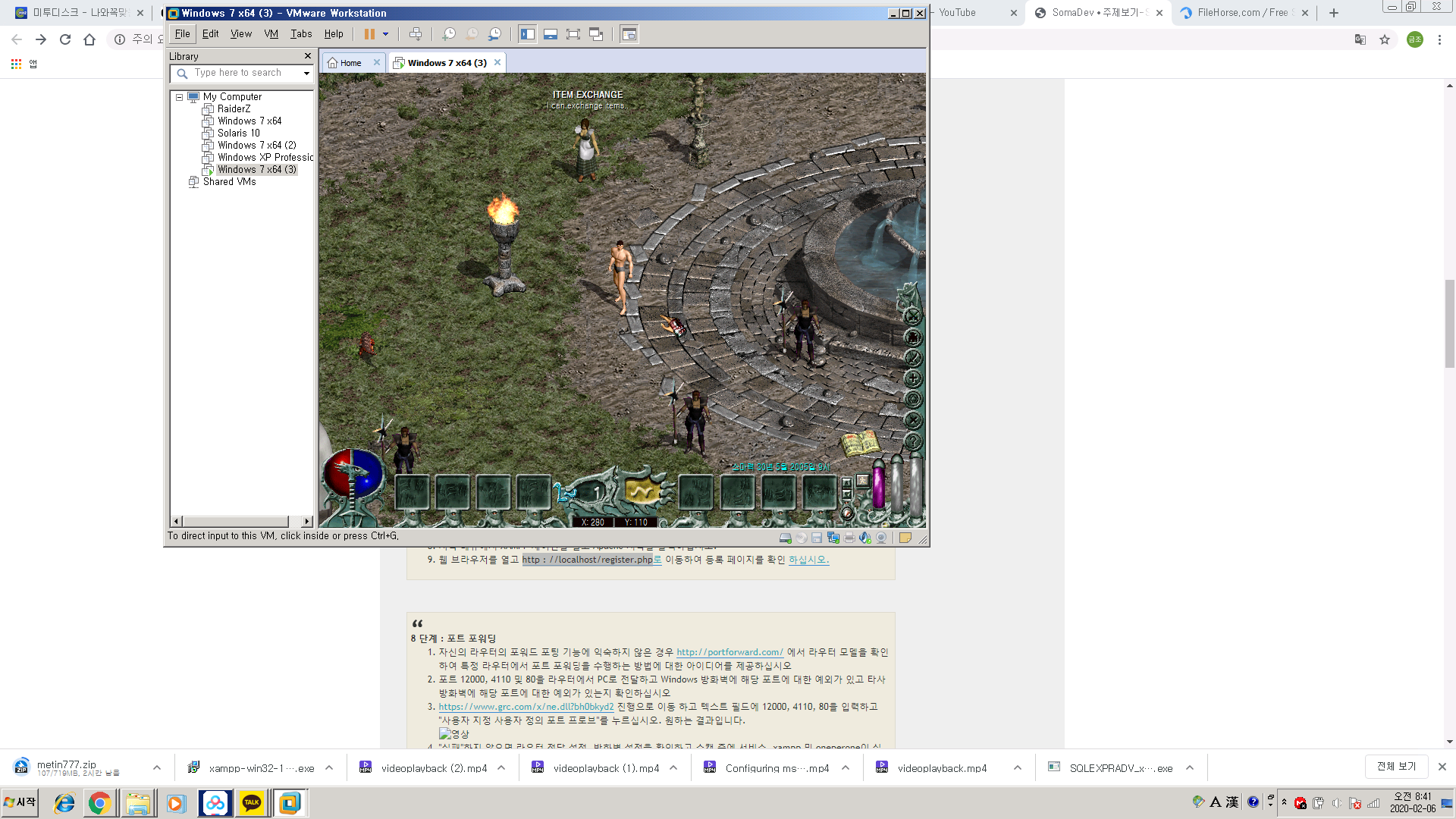Switch to the Home tab
1456x819 pixels.
(350, 63)
